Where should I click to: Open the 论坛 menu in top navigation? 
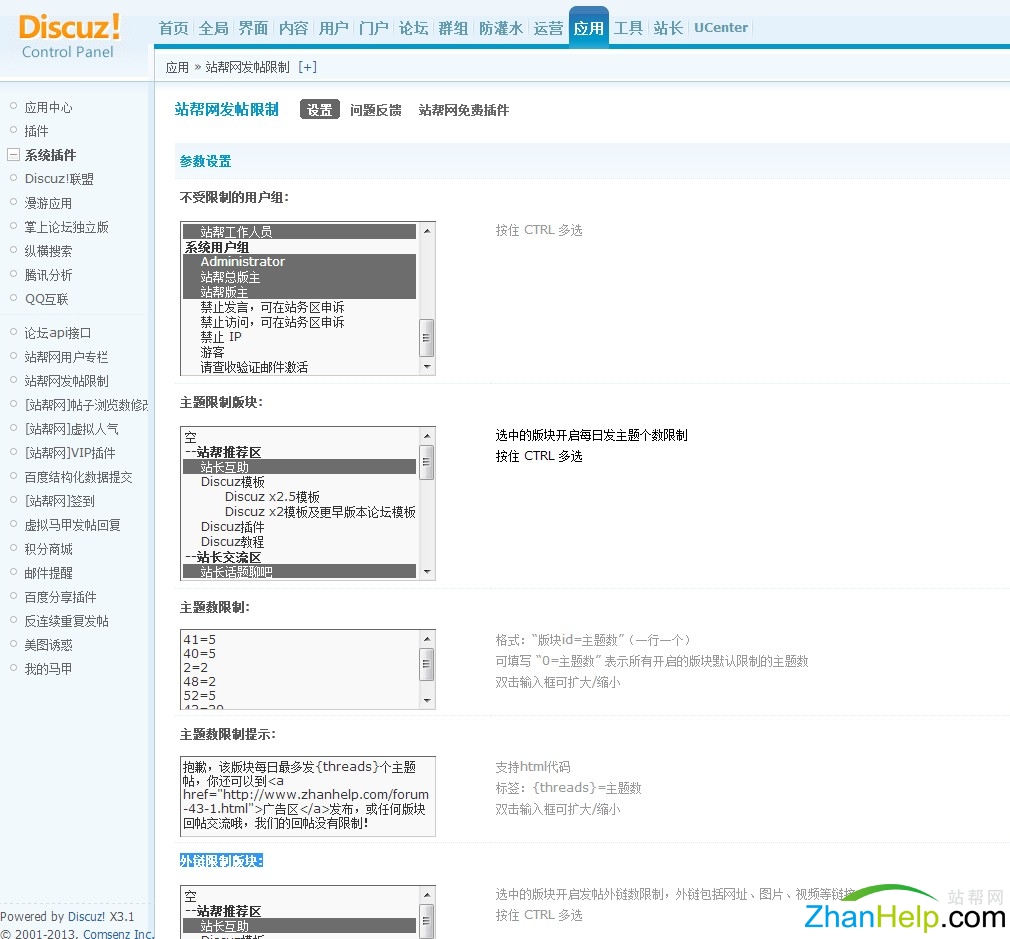(x=413, y=27)
